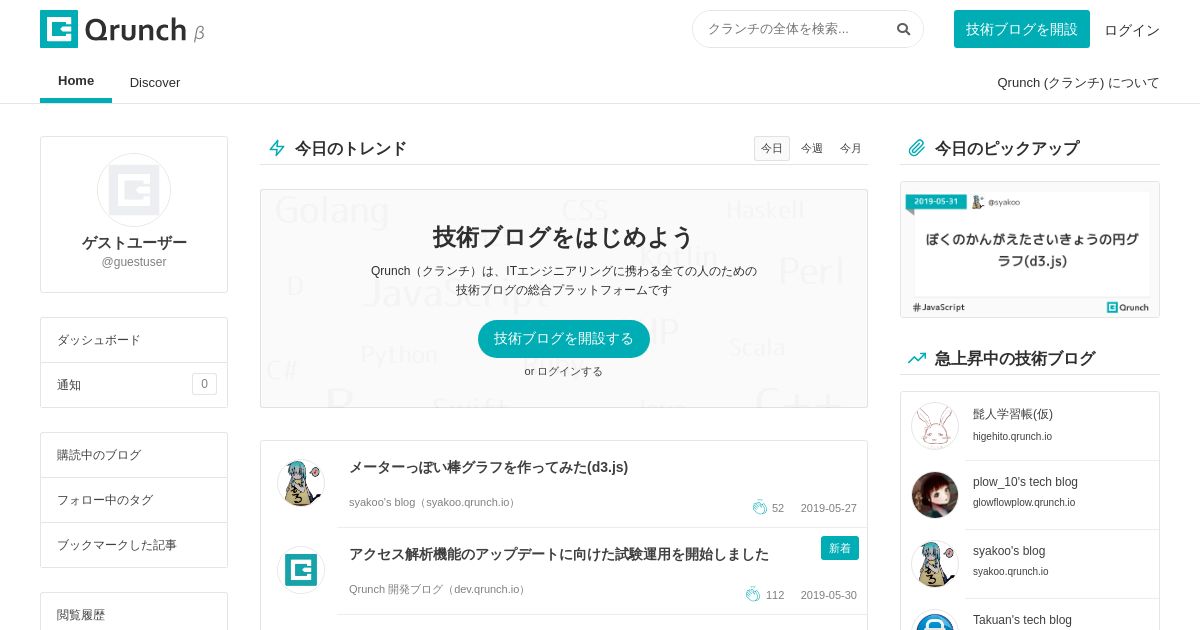Viewport: 1200px width, 630px height.
Task: Open ブックマークした記事 in sidebar
Action: tap(134, 545)
